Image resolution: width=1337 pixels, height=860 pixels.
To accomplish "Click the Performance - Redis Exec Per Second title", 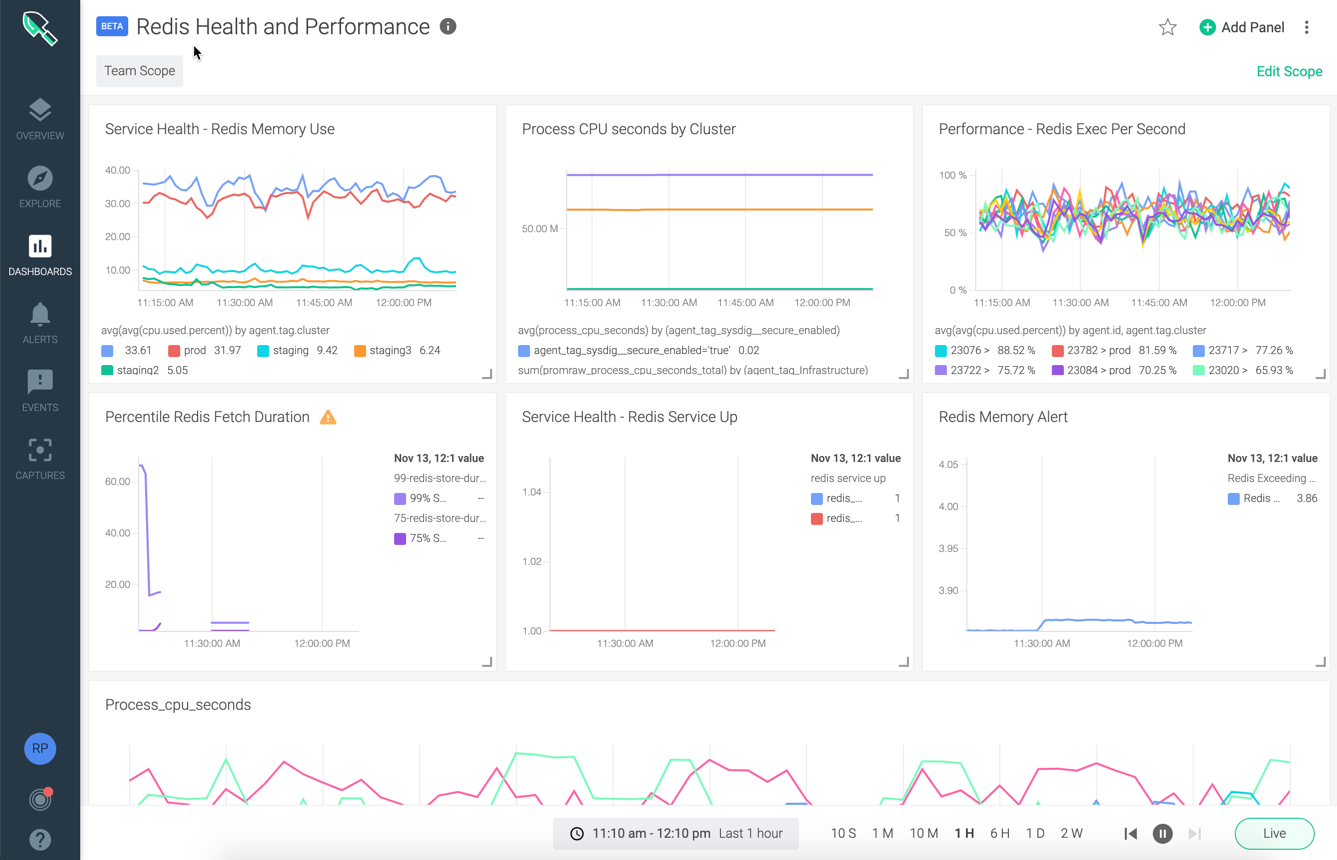I will [1062, 129].
